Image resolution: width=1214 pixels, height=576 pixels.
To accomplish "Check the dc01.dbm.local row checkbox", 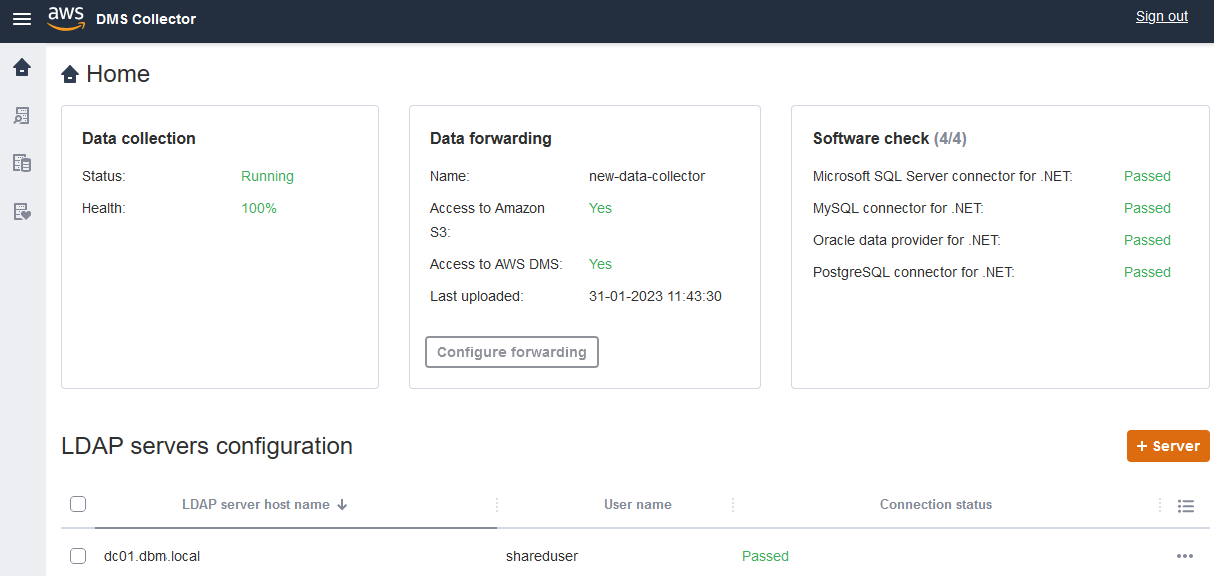I will (78, 556).
